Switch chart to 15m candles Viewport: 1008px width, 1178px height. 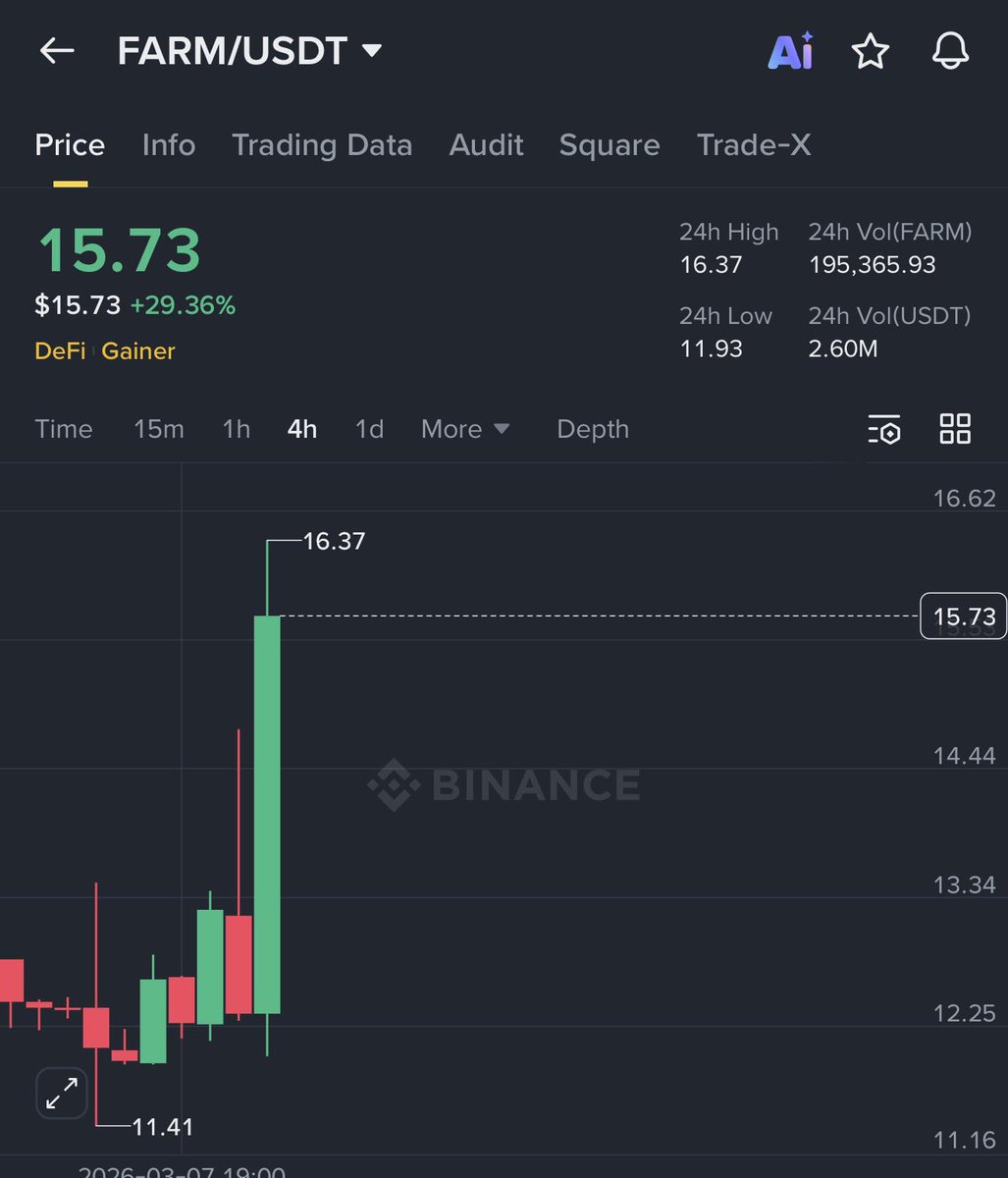coord(159,429)
